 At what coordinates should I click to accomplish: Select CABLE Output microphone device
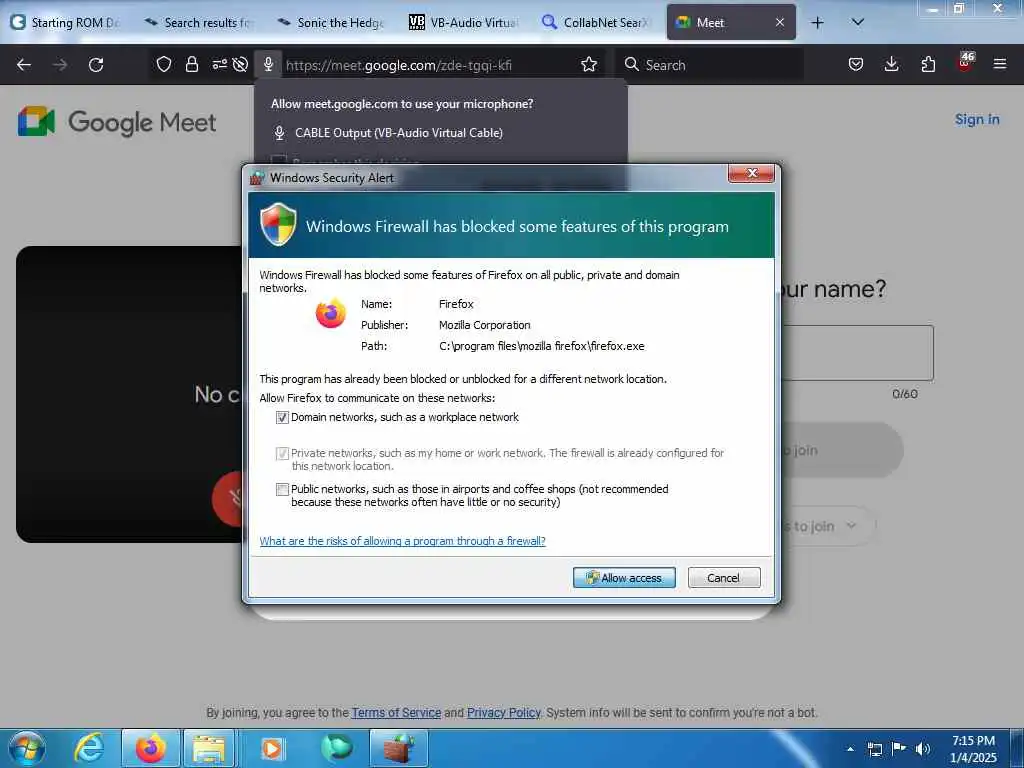pyautogui.click(x=398, y=133)
